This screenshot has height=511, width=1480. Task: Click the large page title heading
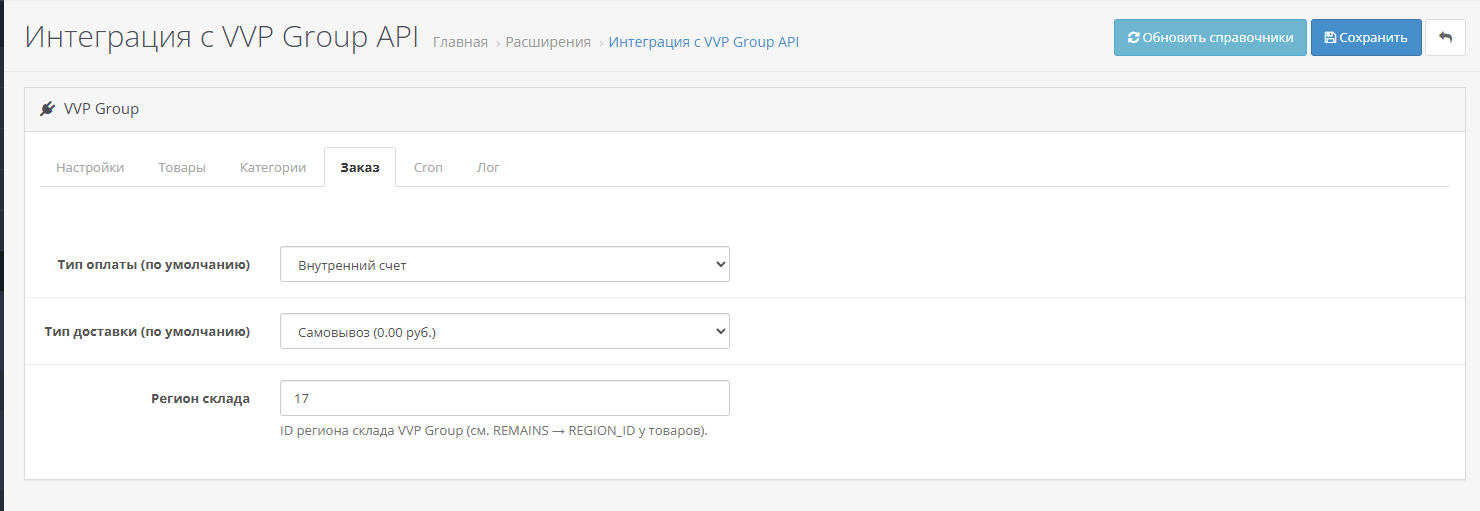221,36
